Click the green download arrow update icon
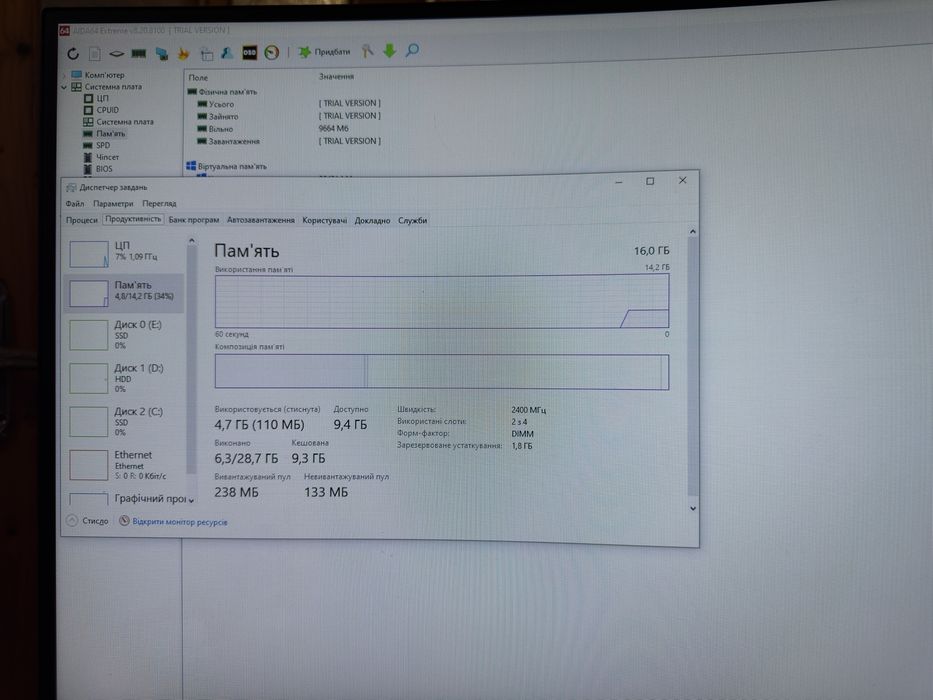The image size is (933, 700). 390,51
